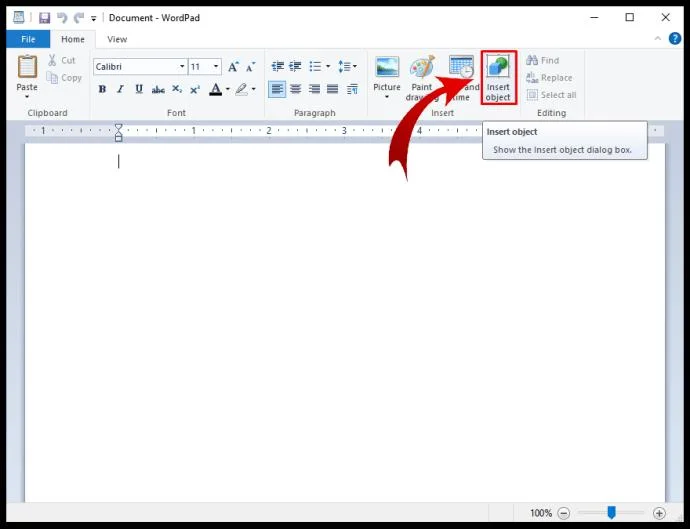Viewport: 690px width, 529px height.
Task: Open WordPad Help question mark icon
Action: pyautogui.click(x=675, y=39)
